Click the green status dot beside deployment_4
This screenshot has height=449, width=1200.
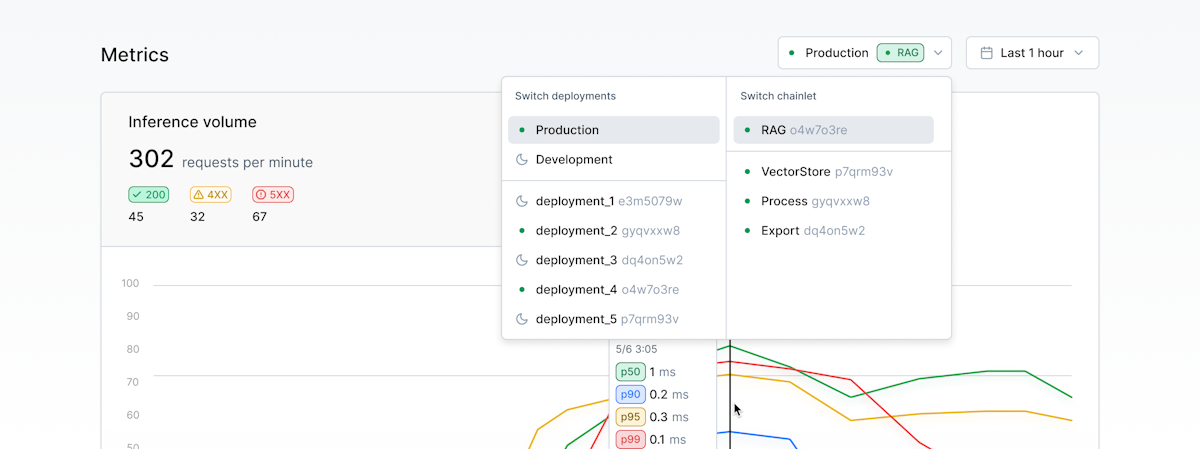click(521, 290)
